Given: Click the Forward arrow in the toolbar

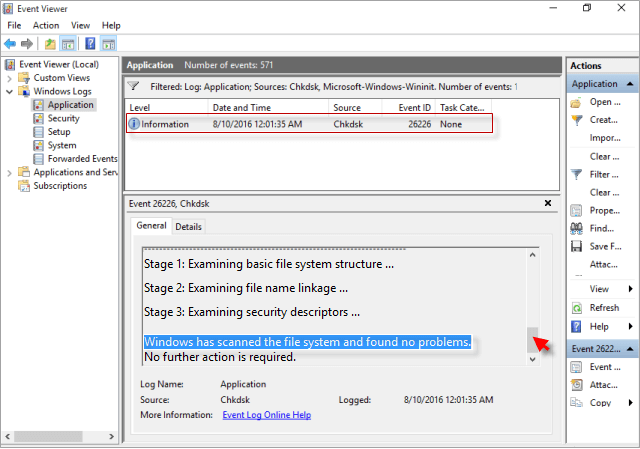Looking at the screenshot, I should tap(27, 44).
